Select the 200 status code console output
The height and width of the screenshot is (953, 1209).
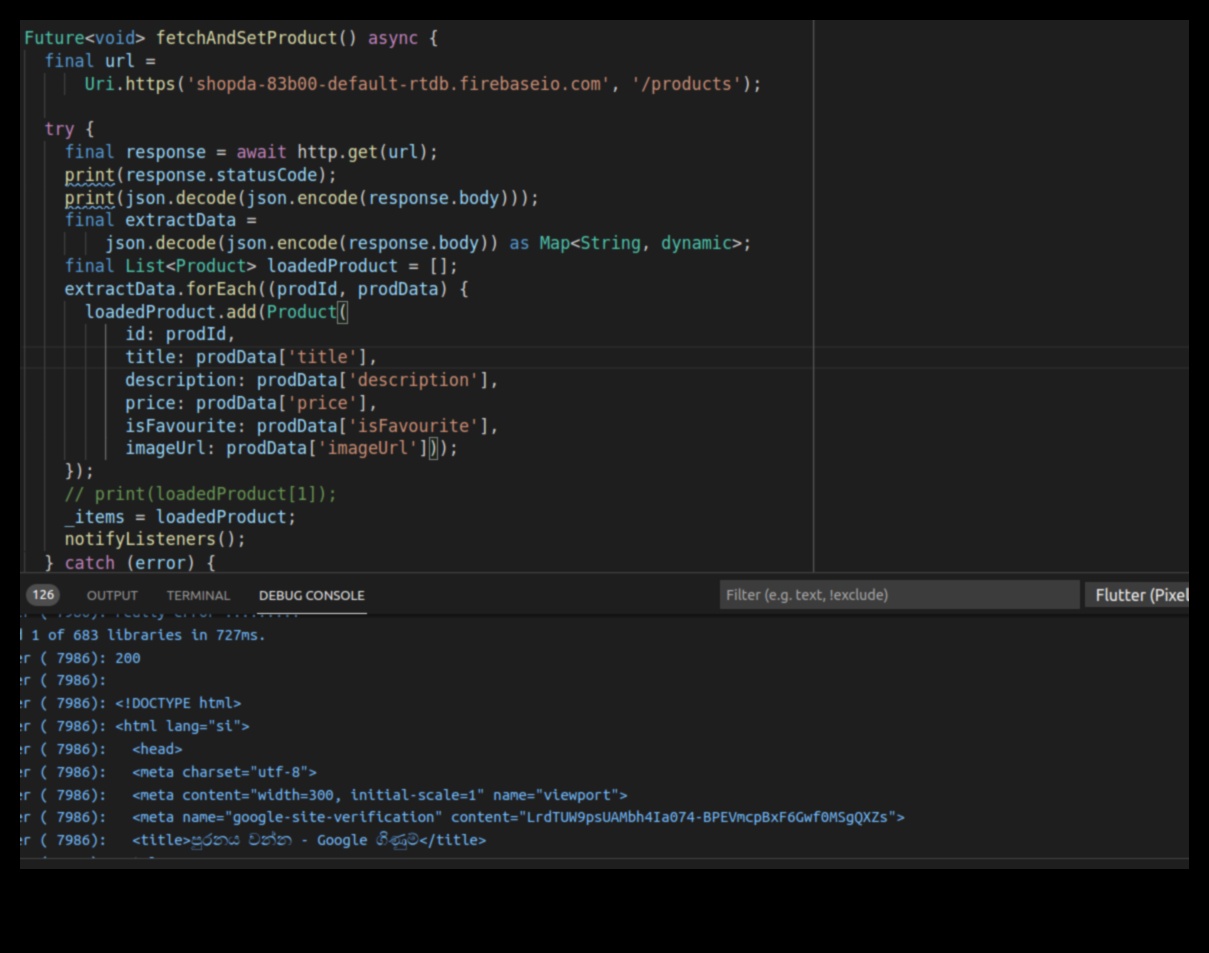click(x=127, y=658)
